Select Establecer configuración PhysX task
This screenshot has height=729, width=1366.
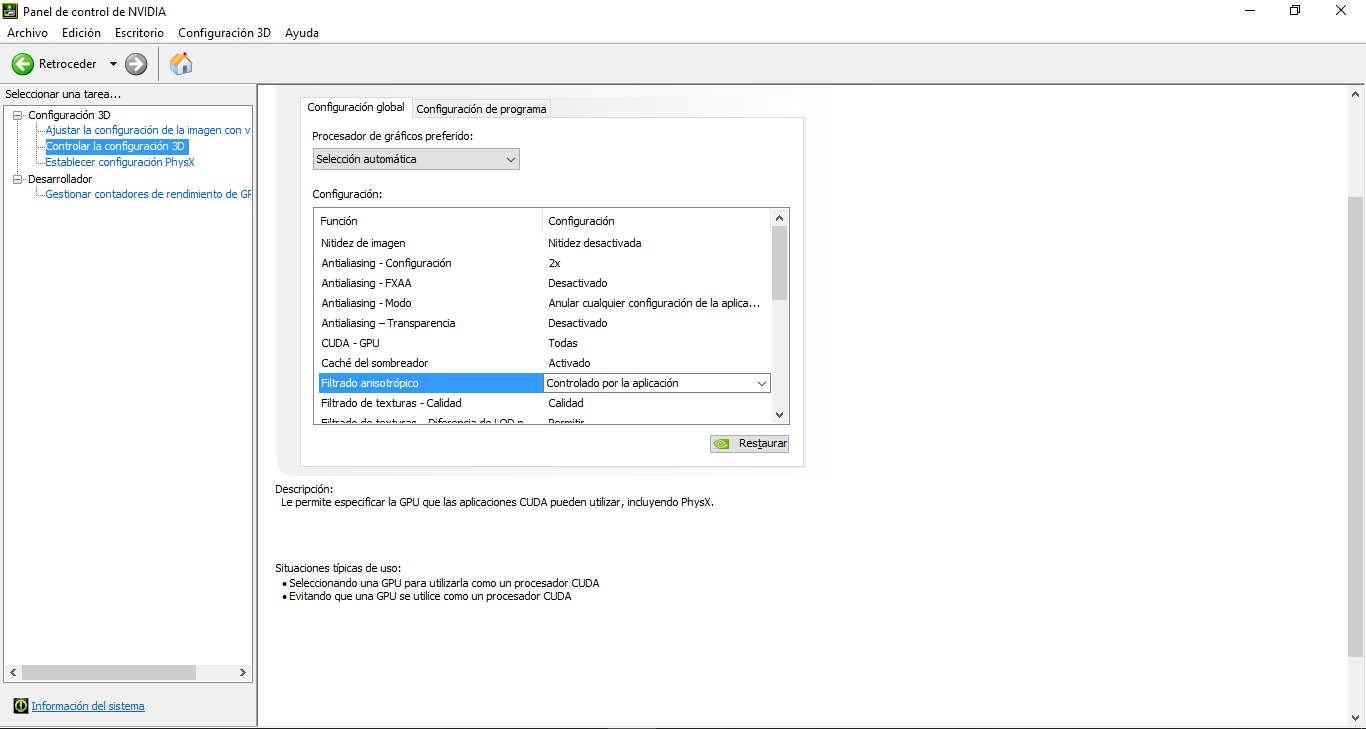(x=120, y=162)
